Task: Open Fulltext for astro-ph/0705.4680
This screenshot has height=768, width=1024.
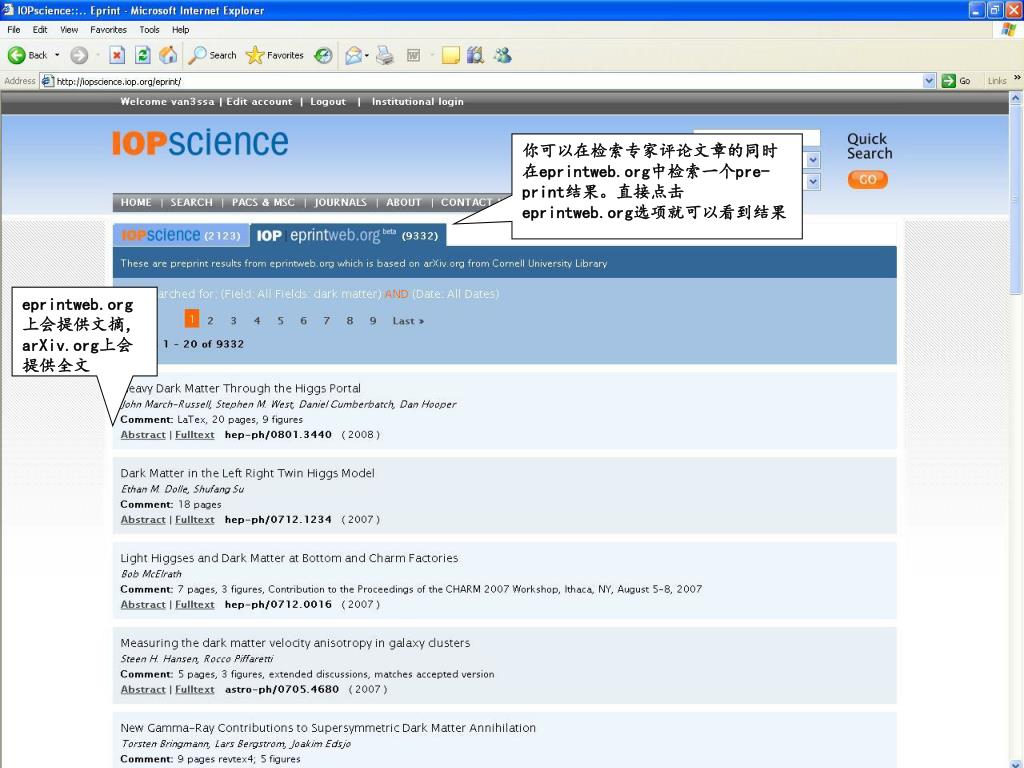Action: (x=195, y=690)
